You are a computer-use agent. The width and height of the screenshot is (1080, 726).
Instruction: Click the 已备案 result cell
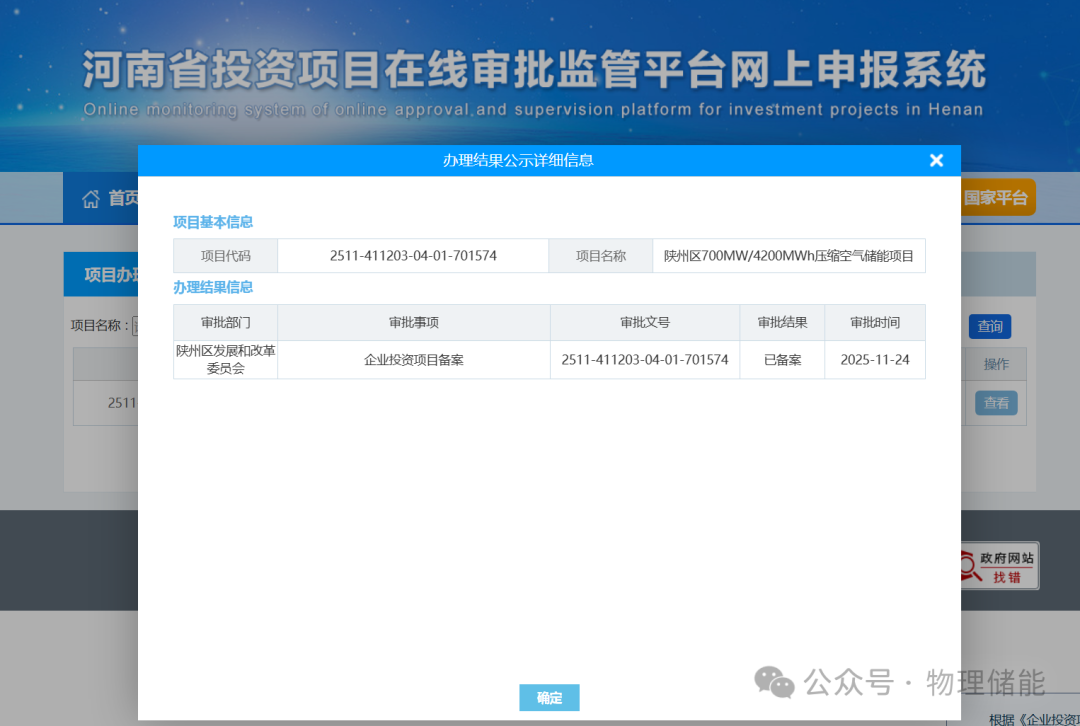(x=782, y=360)
